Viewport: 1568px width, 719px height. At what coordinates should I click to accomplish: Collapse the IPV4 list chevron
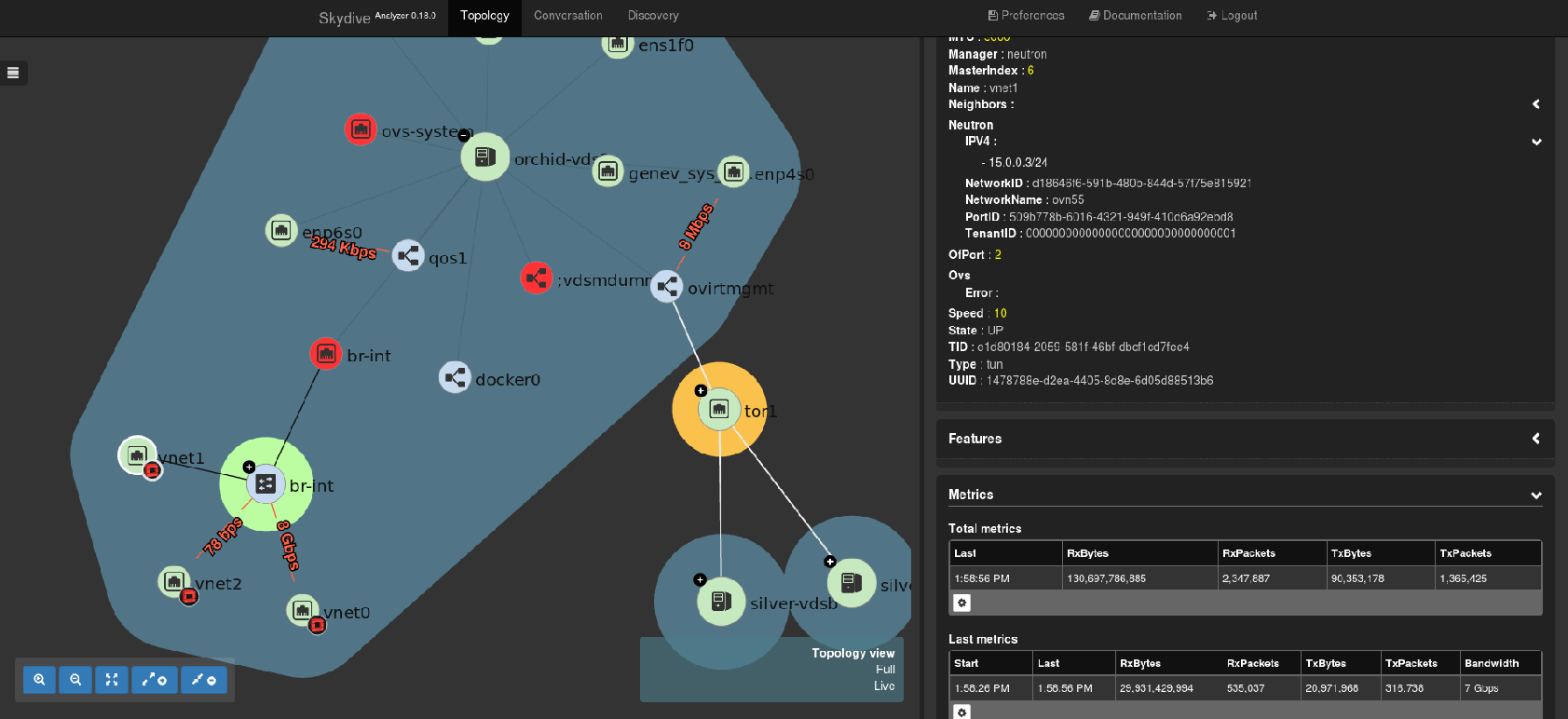1535,142
